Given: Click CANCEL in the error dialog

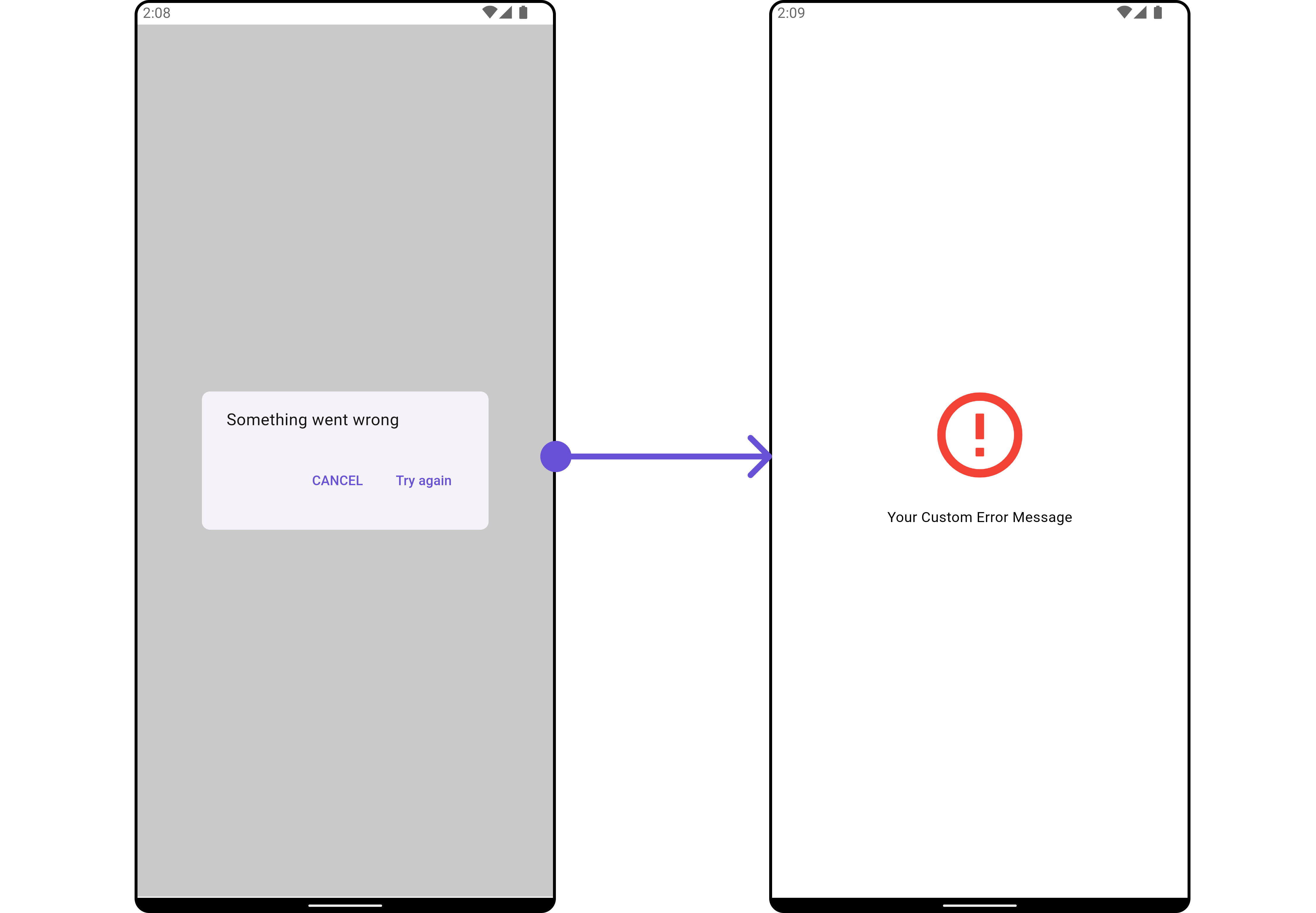Looking at the screenshot, I should [x=337, y=480].
